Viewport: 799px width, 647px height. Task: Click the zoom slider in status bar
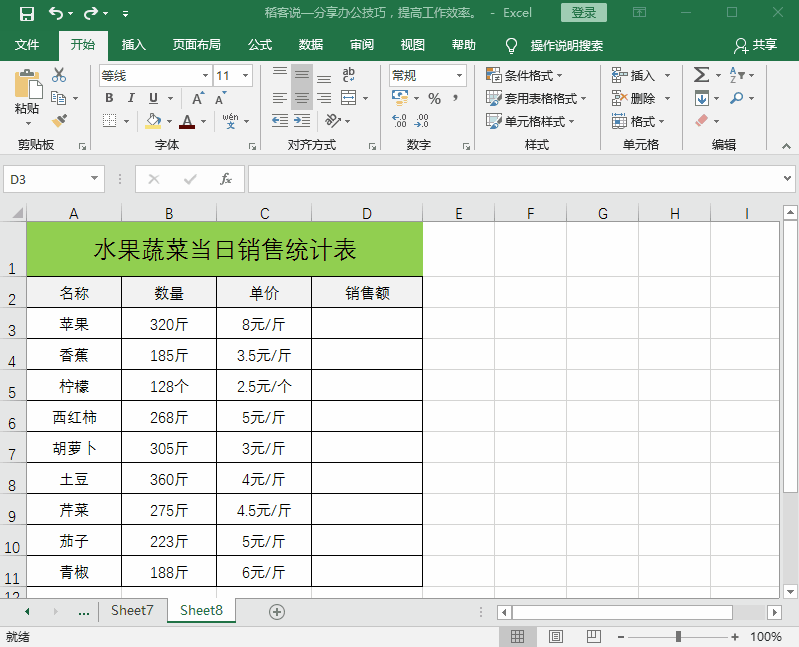[678, 637]
